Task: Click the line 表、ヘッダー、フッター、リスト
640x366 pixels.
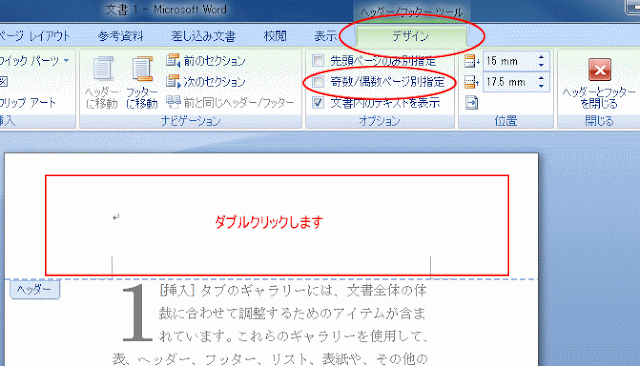Action: [x=270, y=359]
